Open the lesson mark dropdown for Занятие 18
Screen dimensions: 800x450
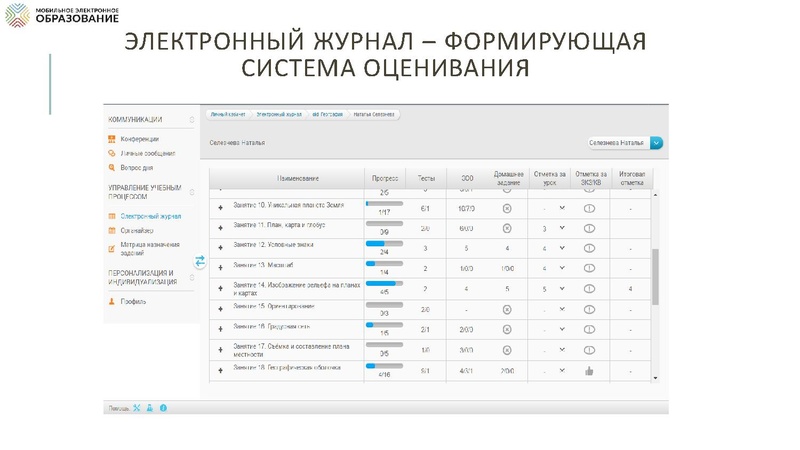[562, 371]
